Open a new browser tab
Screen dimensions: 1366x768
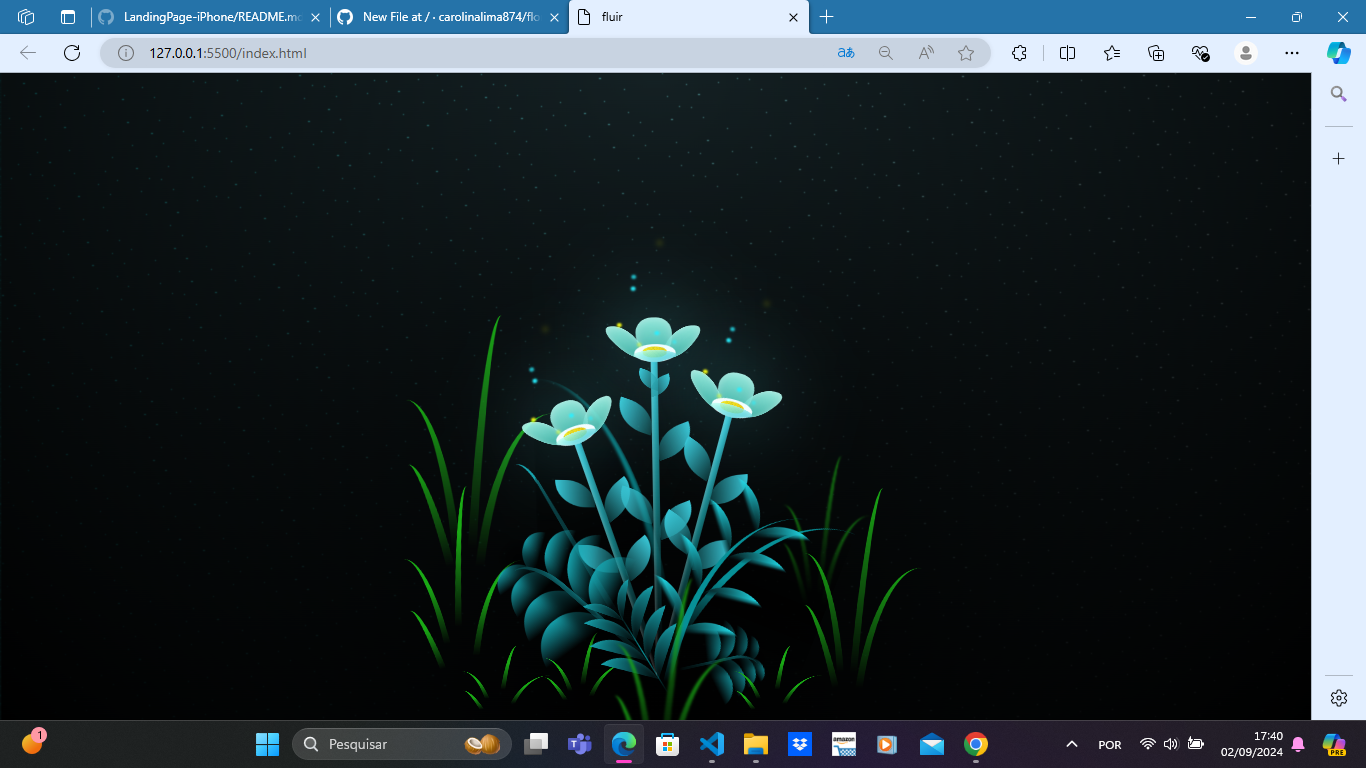pyautogui.click(x=826, y=17)
